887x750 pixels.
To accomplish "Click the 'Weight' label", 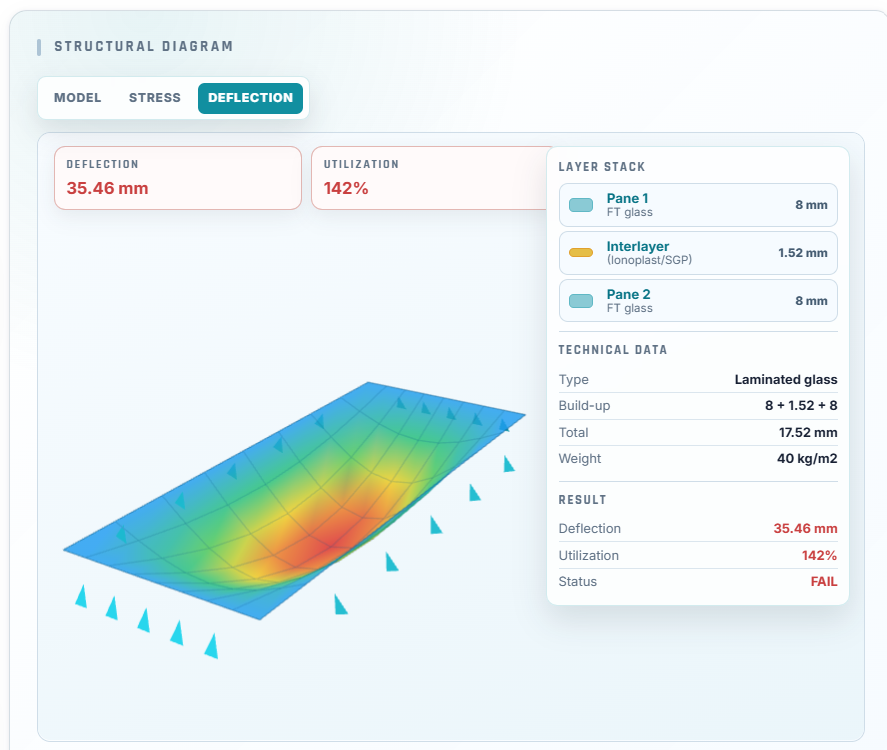I will pos(580,459).
